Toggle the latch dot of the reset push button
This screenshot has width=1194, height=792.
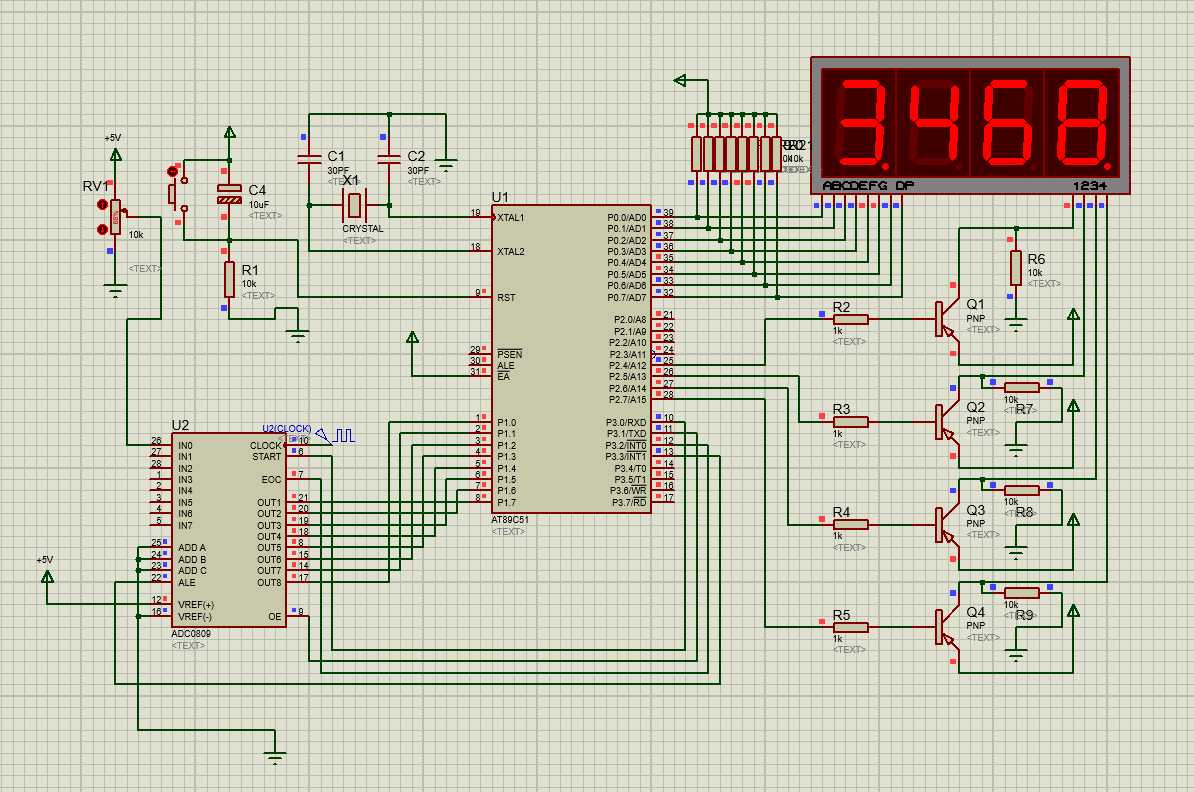(171, 172)
